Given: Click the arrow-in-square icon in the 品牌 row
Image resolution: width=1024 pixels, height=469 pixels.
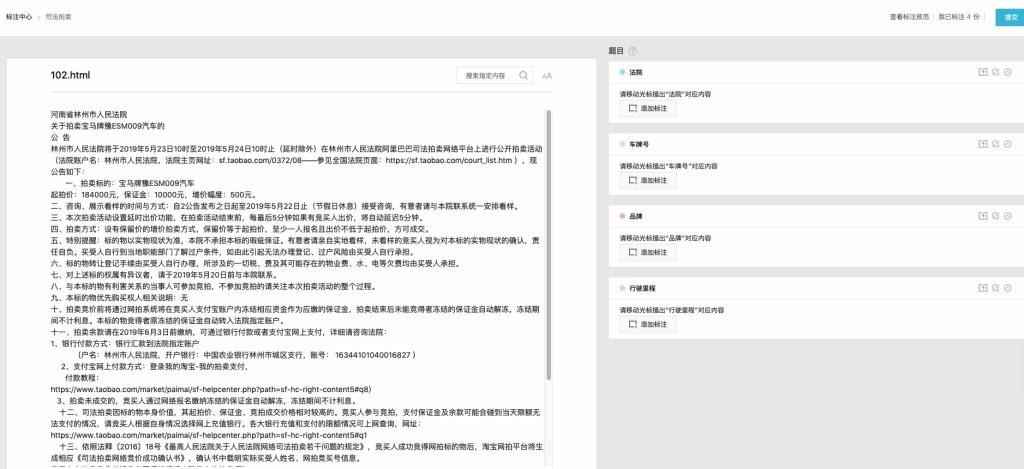Looking at the screenshot, I should tap(982, 216).
